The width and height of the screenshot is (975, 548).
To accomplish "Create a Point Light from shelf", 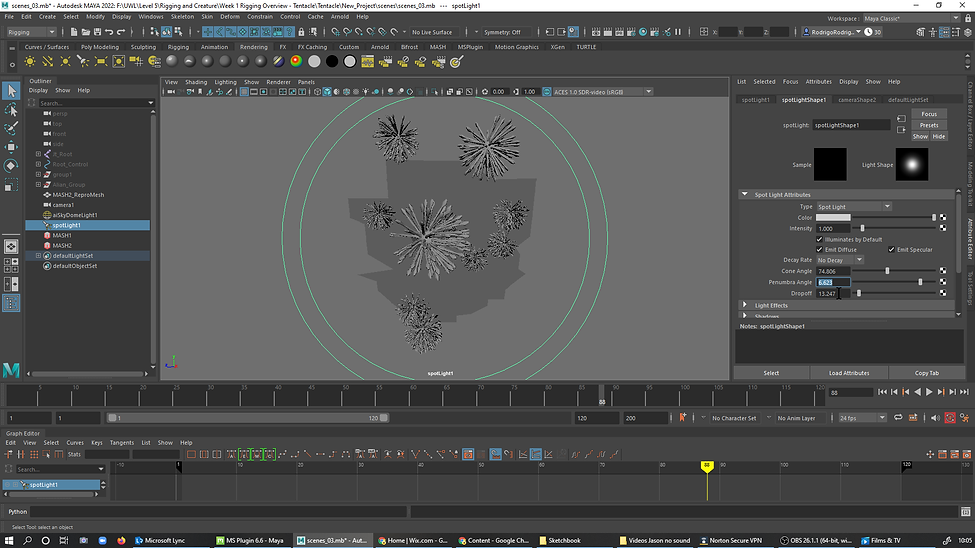I will [x=65, y=62].
